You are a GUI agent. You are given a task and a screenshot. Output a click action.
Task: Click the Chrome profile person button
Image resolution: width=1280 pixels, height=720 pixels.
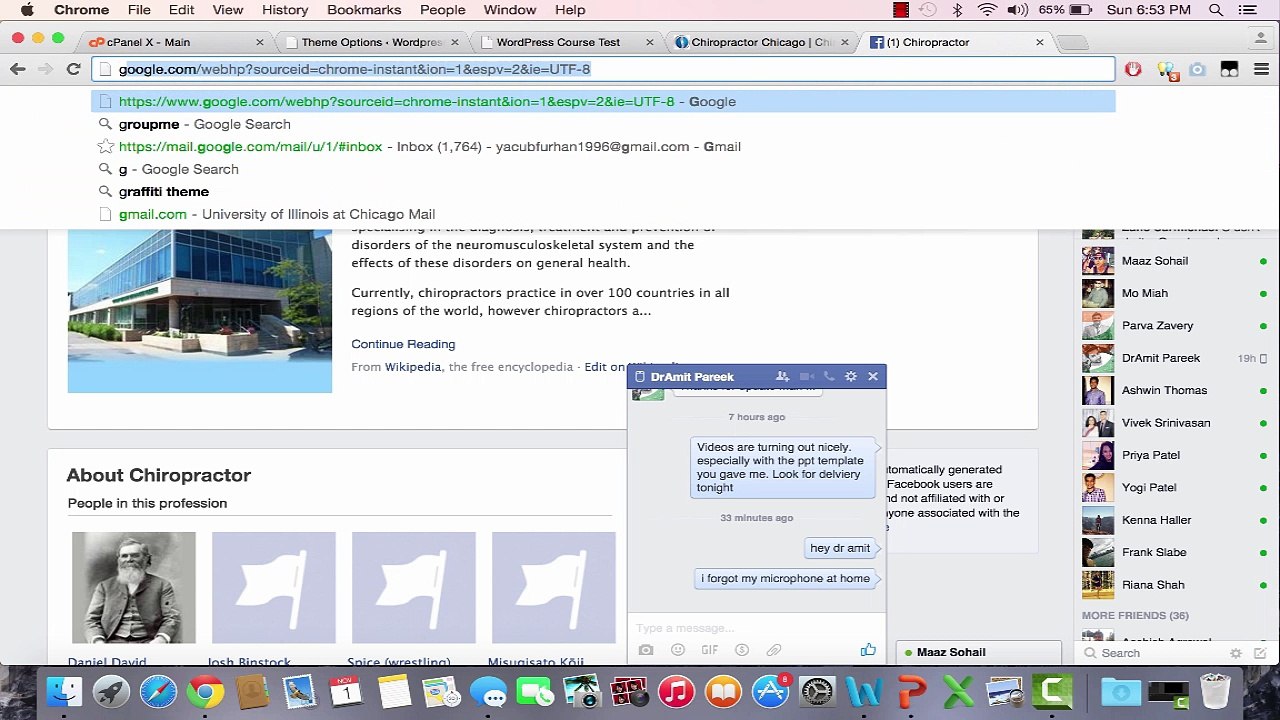coord(1261,38)
